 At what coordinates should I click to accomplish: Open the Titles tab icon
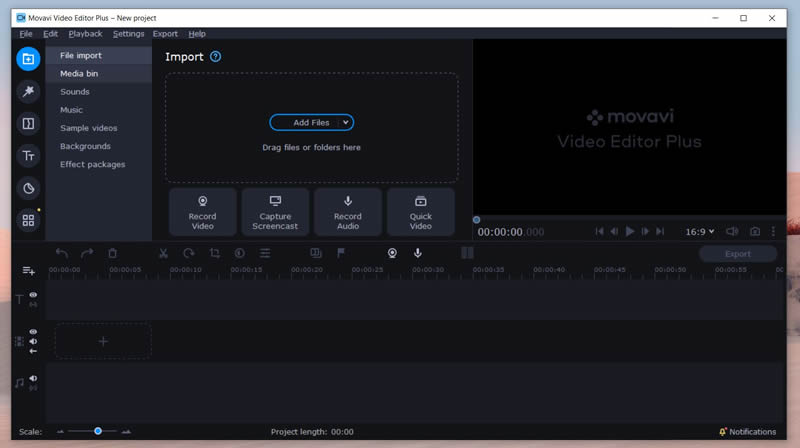[28, 156]
